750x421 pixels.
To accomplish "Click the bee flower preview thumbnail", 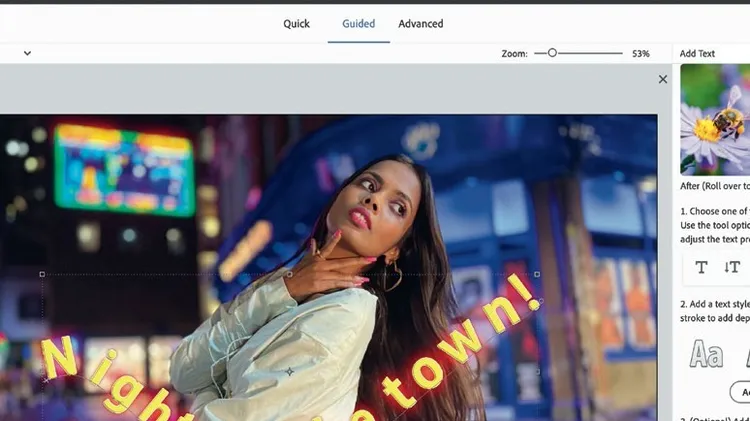I will coord(715,120).
